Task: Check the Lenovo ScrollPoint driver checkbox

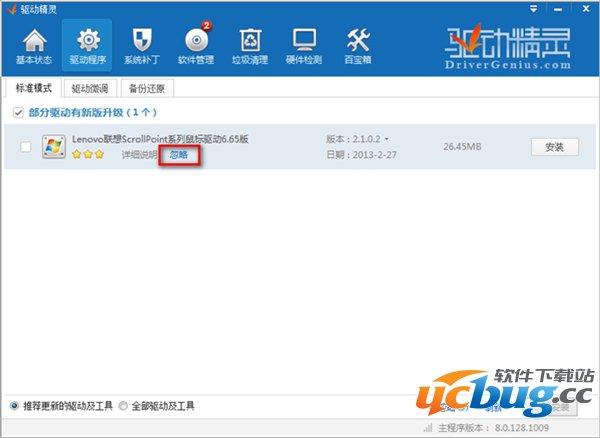Action: click(x=26, y=147)
